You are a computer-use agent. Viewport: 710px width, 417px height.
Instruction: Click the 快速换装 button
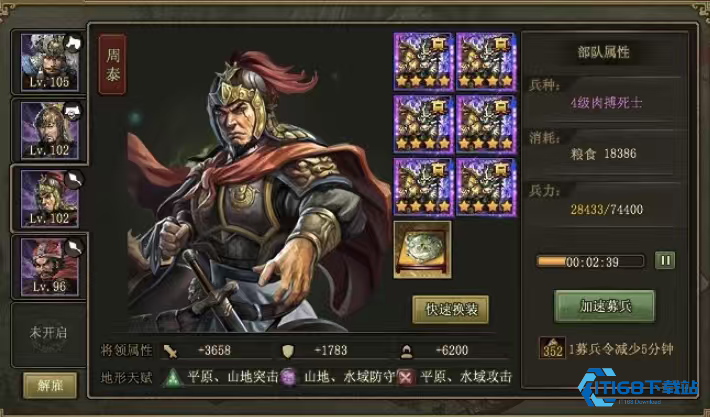(451, 310)
